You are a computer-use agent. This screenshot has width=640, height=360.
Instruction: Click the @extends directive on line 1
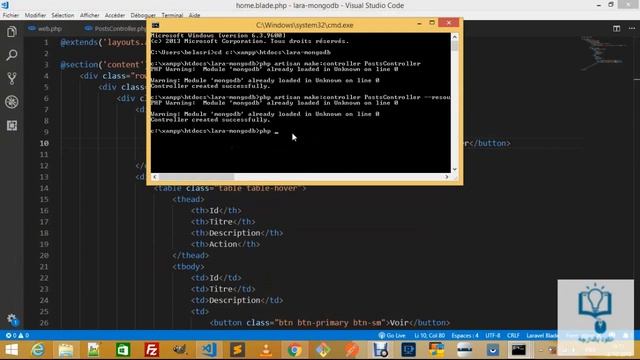pos(79,42)
